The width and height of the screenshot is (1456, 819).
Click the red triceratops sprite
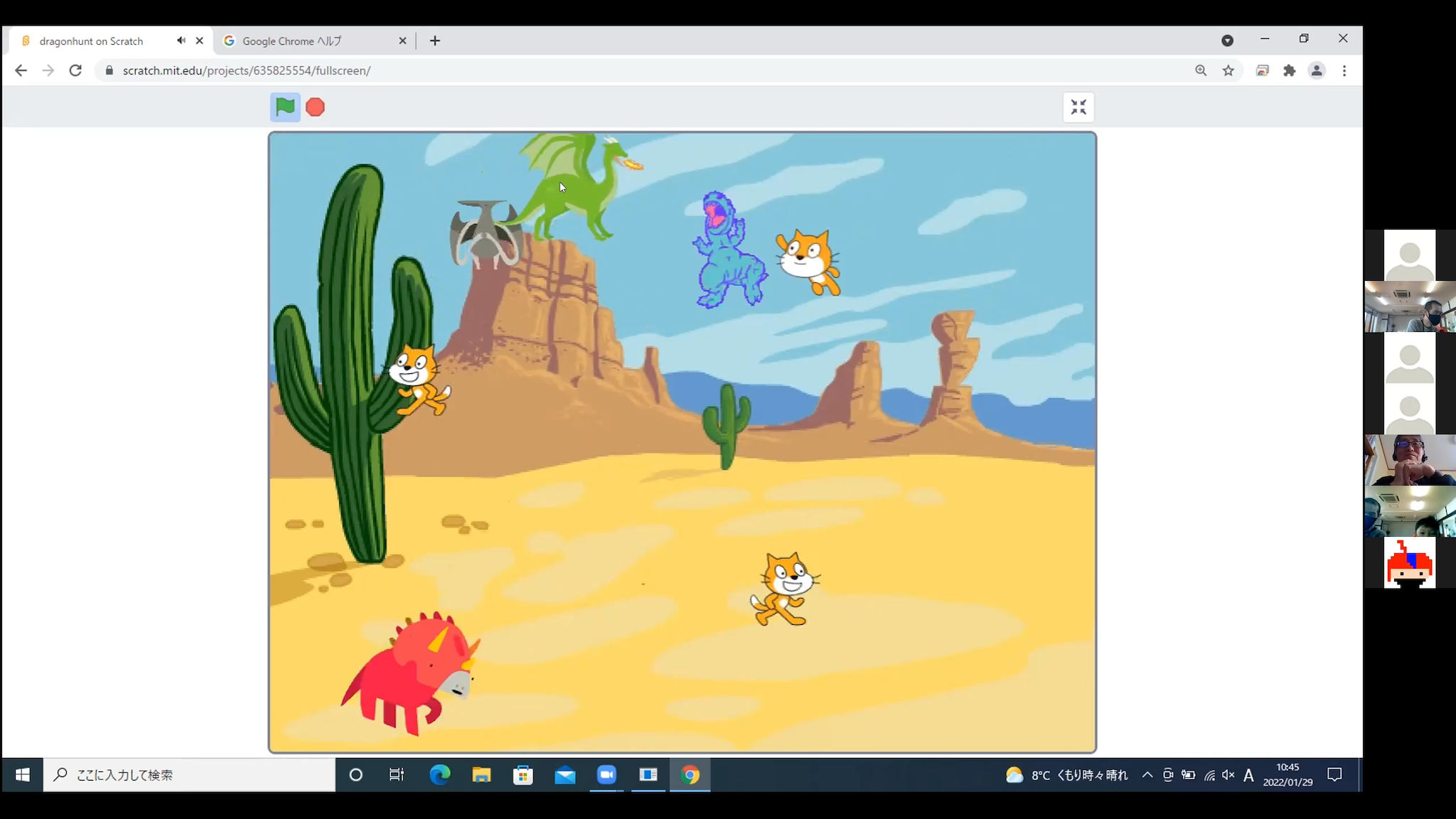tap(410, 674)
